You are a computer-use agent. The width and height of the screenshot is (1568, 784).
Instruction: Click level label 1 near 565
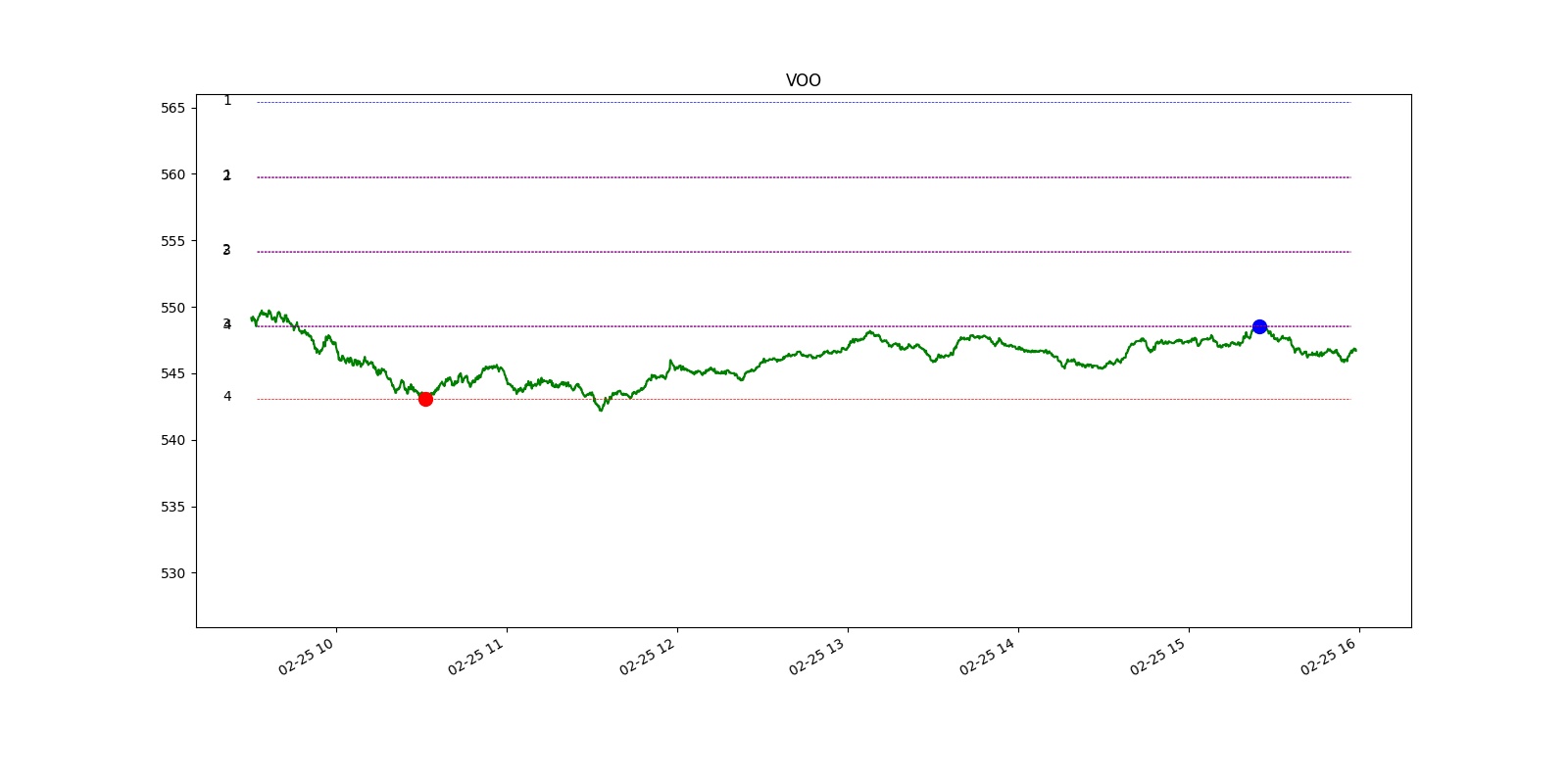pos(227,101)
